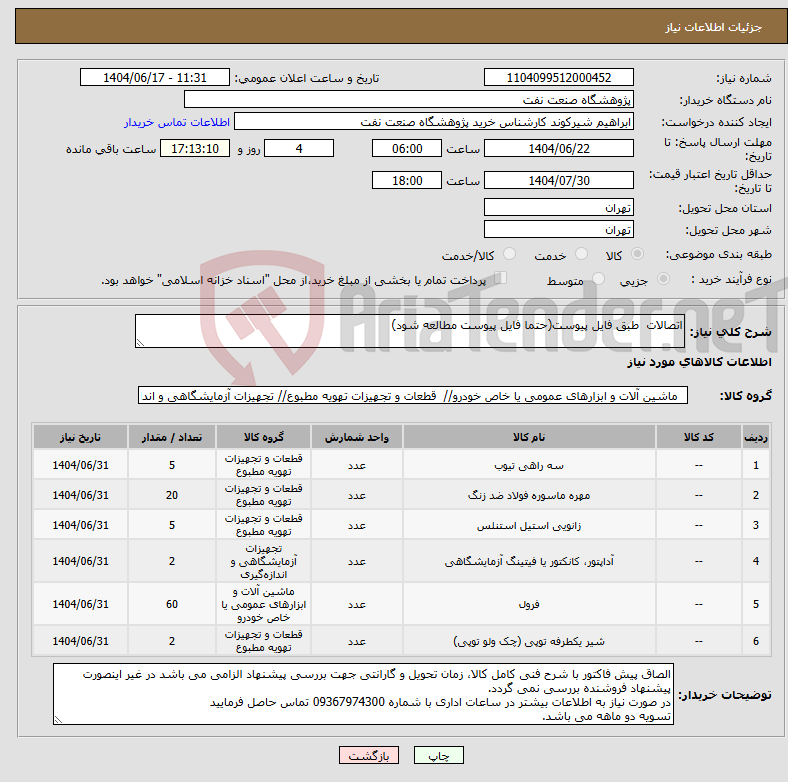Click item name سه راهی تیوب
The width and height of the screenshot is (788, 782).
click(529, 466)
